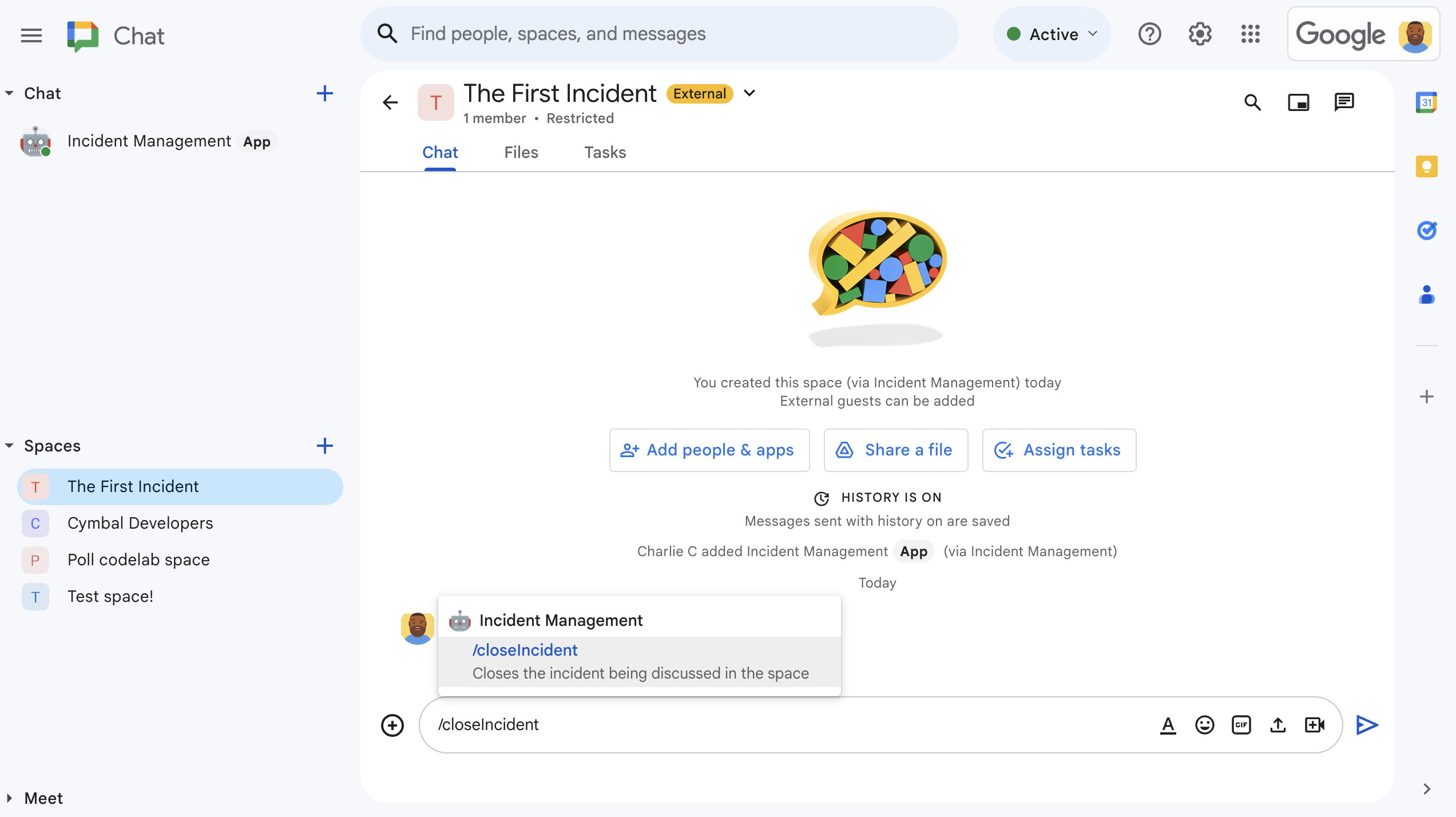Click the Google apps grid icon
The height and width of the screenshot is (817, 1456).
pyautogui.click(x=1251, y=33)
